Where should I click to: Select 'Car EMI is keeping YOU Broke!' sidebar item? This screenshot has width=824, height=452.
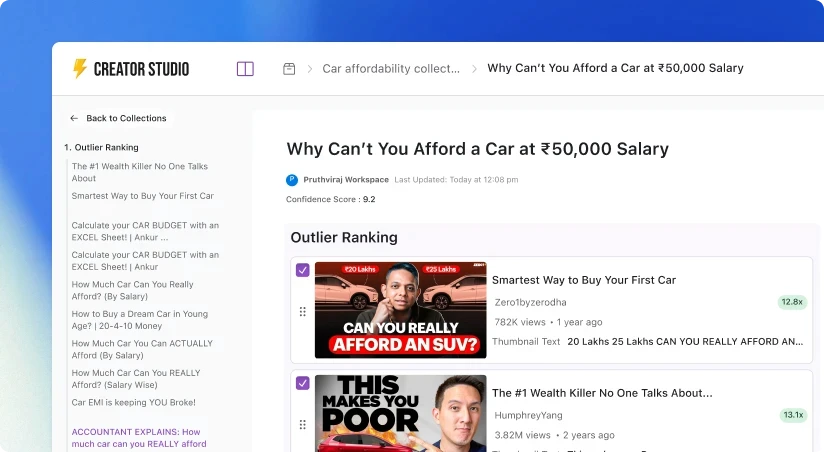tap(133, 402)
